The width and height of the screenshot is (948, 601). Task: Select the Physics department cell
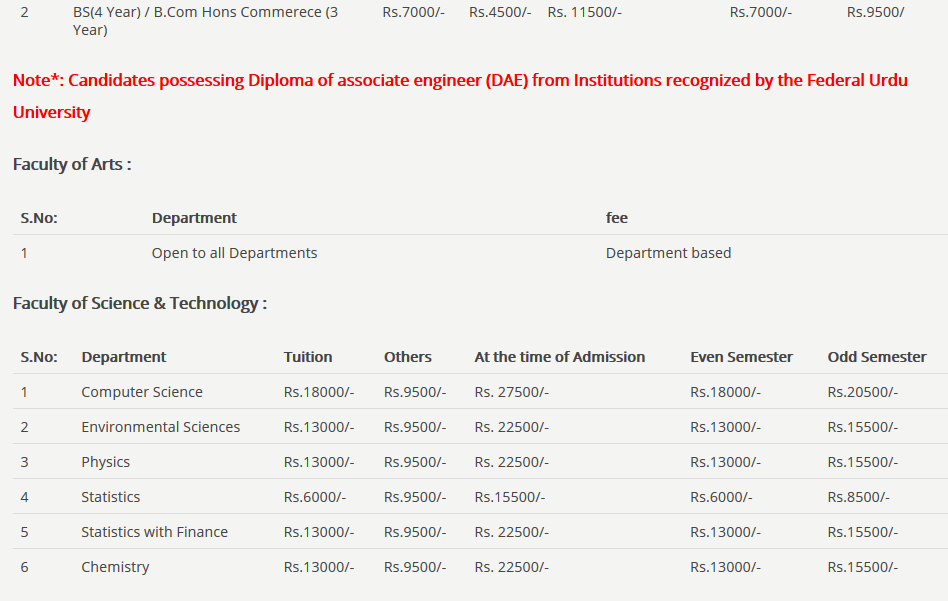[105, 462]
